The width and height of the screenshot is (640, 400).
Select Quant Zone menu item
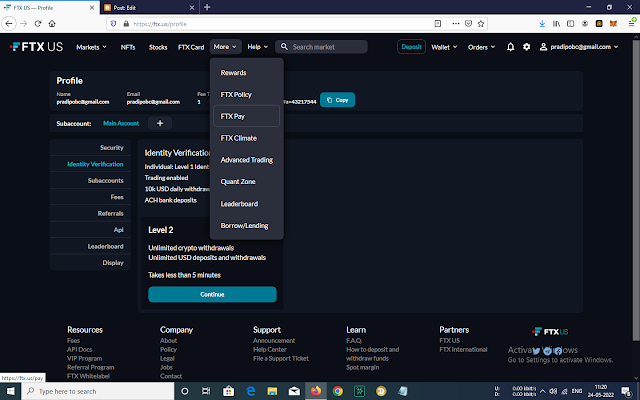(x=247, y=182)
